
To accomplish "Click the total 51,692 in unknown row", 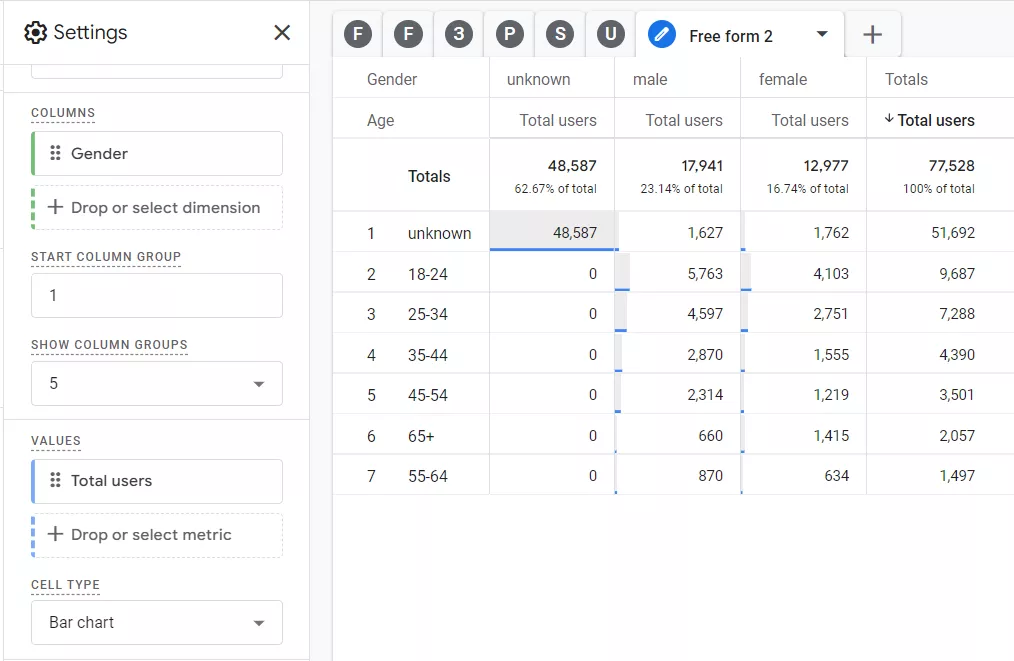I will pyautogui.click(x=953, y=232).
